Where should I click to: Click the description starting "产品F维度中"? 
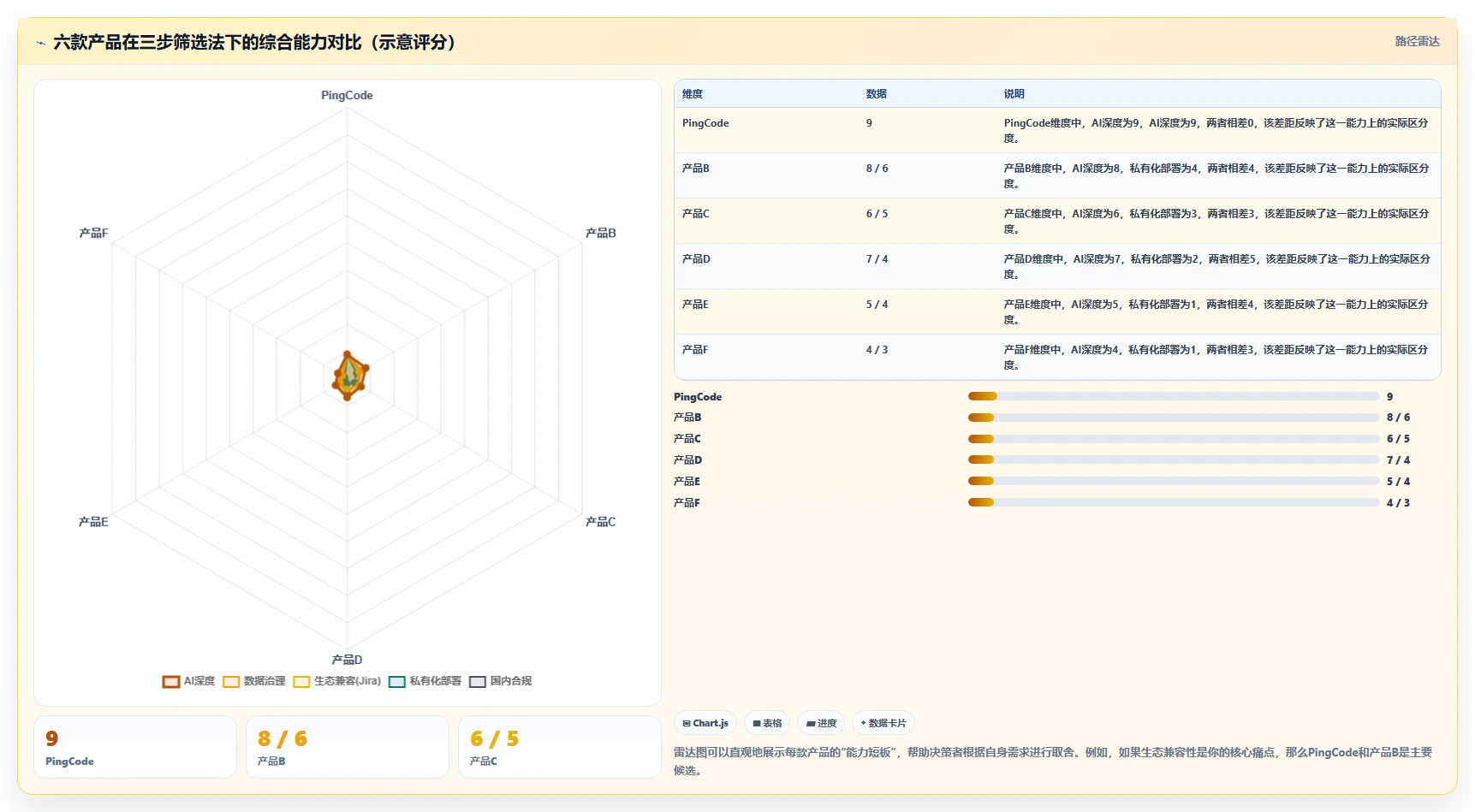(x=1216, y=358)
